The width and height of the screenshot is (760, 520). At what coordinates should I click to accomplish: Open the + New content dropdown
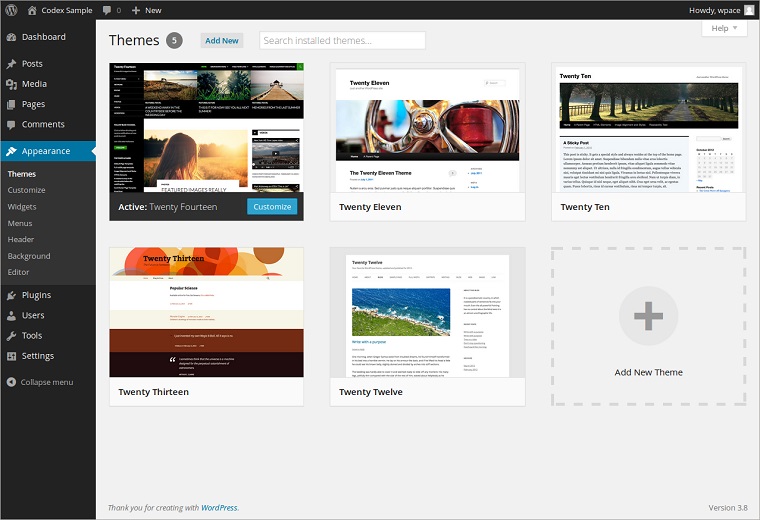tap(146, 10)
